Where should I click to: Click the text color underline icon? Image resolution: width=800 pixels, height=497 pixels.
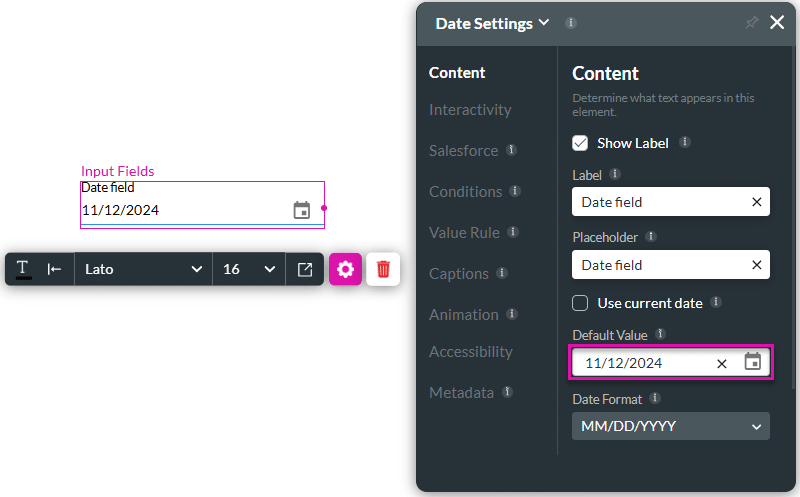coord(23,269)
